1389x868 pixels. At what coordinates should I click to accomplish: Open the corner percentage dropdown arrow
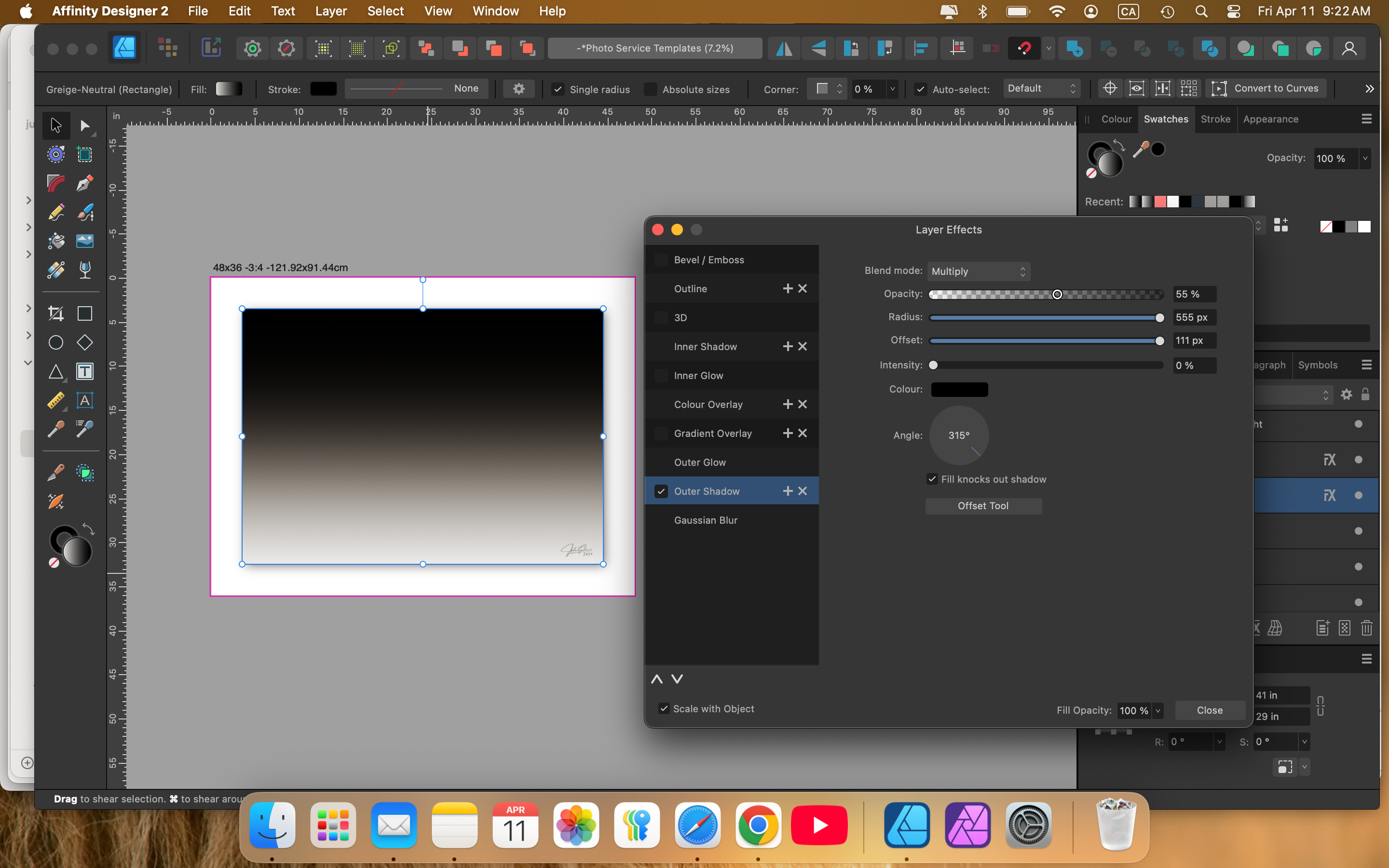[892, 89]
